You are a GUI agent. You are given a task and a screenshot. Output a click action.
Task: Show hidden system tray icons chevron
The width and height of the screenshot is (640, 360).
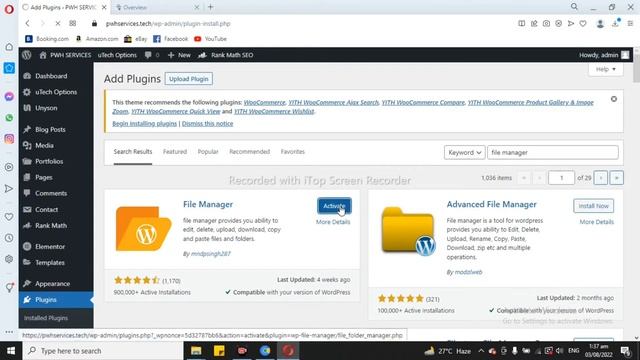tap(481, 351)
